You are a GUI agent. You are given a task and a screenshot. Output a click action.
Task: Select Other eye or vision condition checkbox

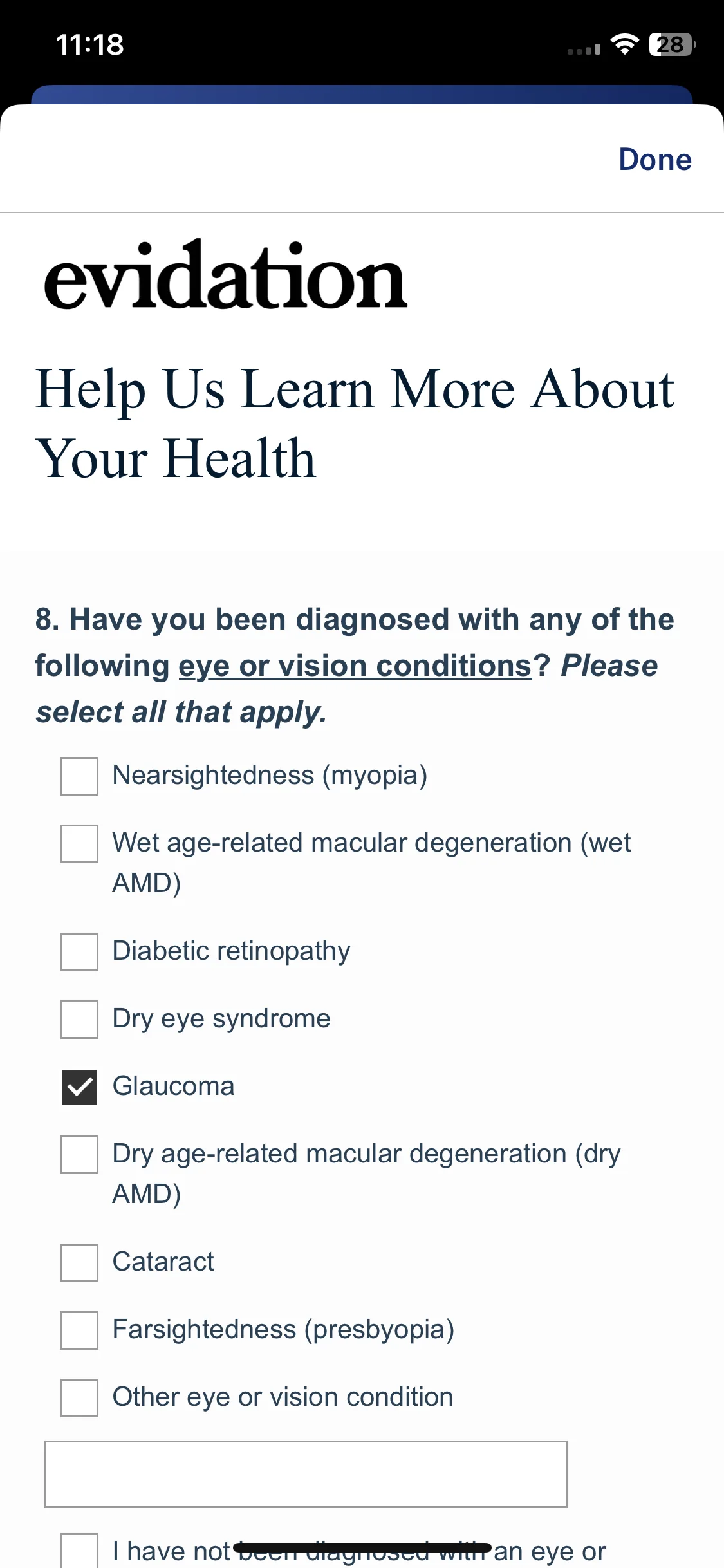pyautogui.click(x=79, y=1398)
